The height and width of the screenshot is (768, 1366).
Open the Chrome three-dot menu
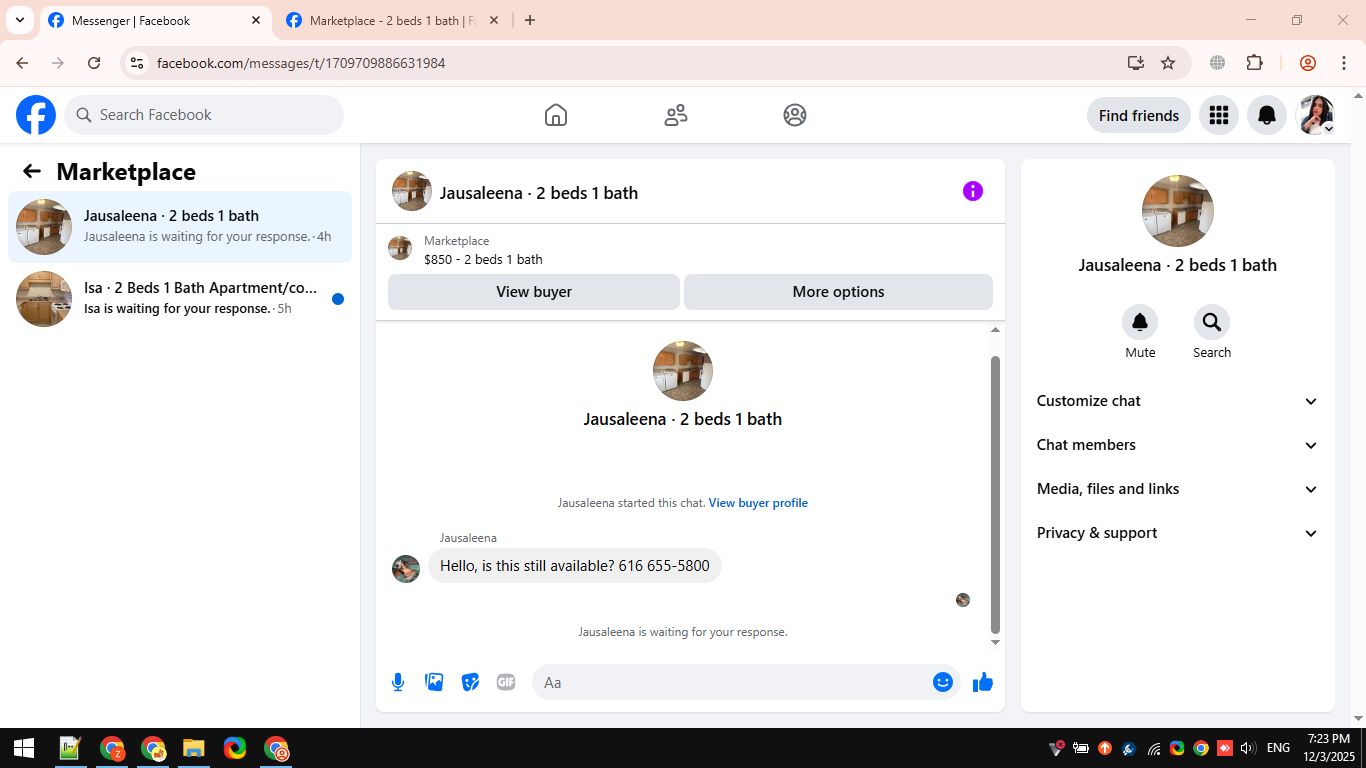pyautogui.click(x=1344, y=63)
